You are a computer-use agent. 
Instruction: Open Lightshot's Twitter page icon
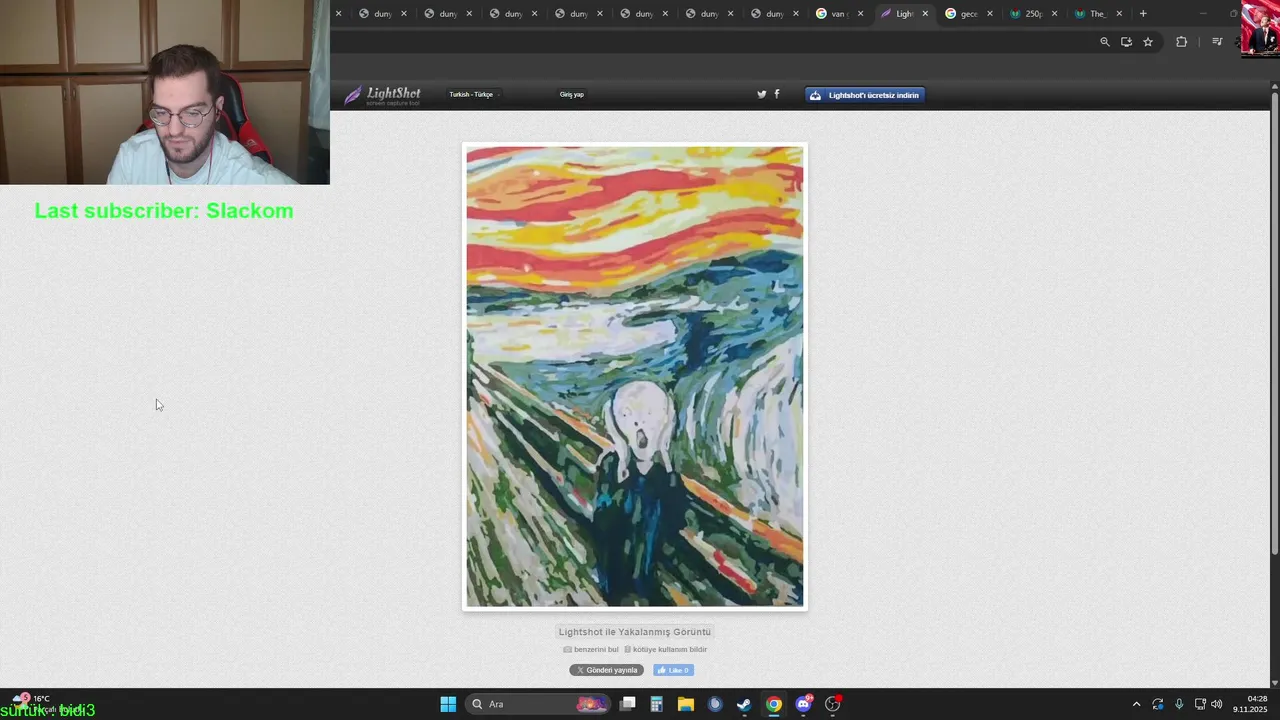(x=761, y=95)
